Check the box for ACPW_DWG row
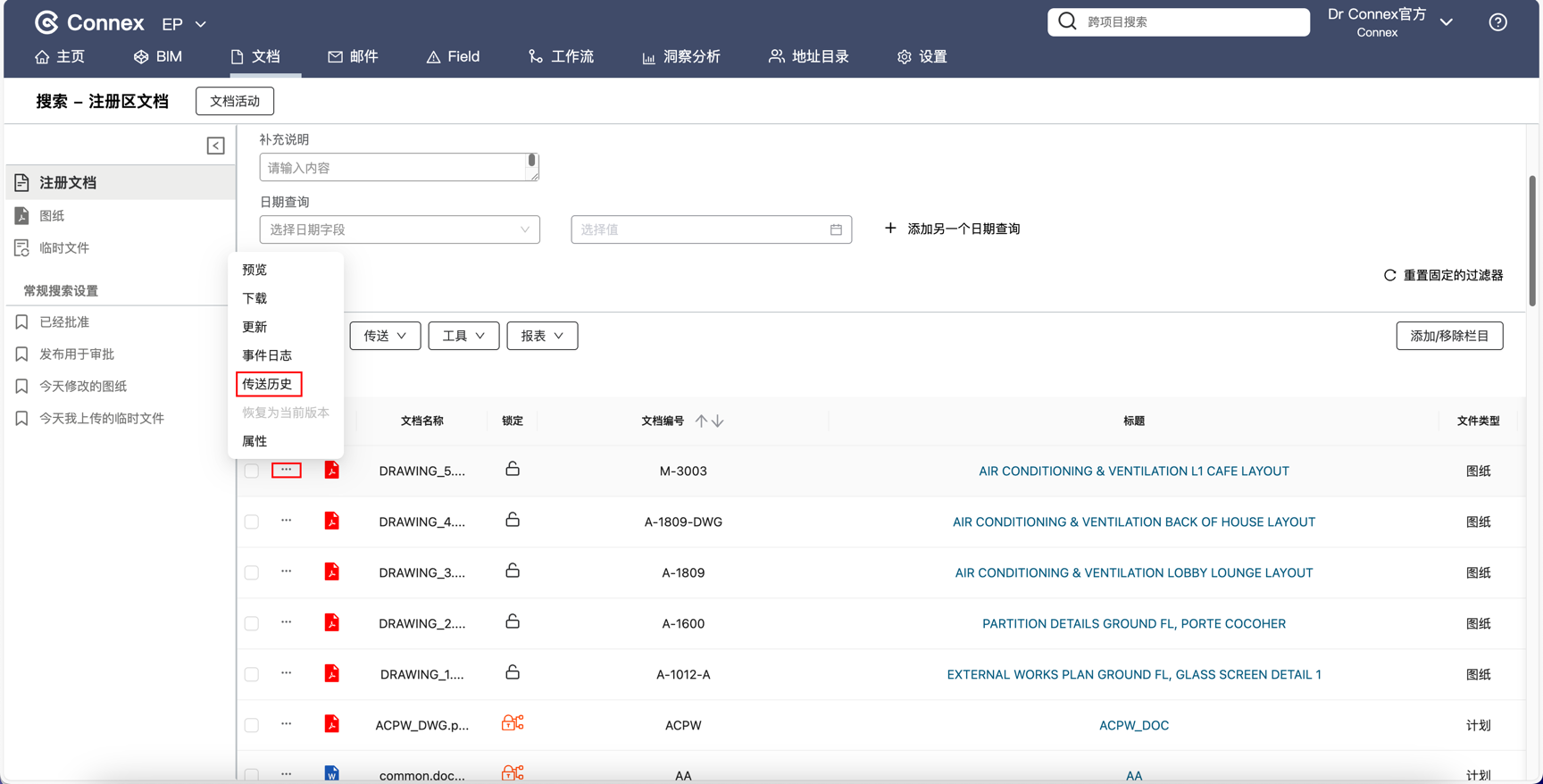1543x784 pixels. point(252,725)
